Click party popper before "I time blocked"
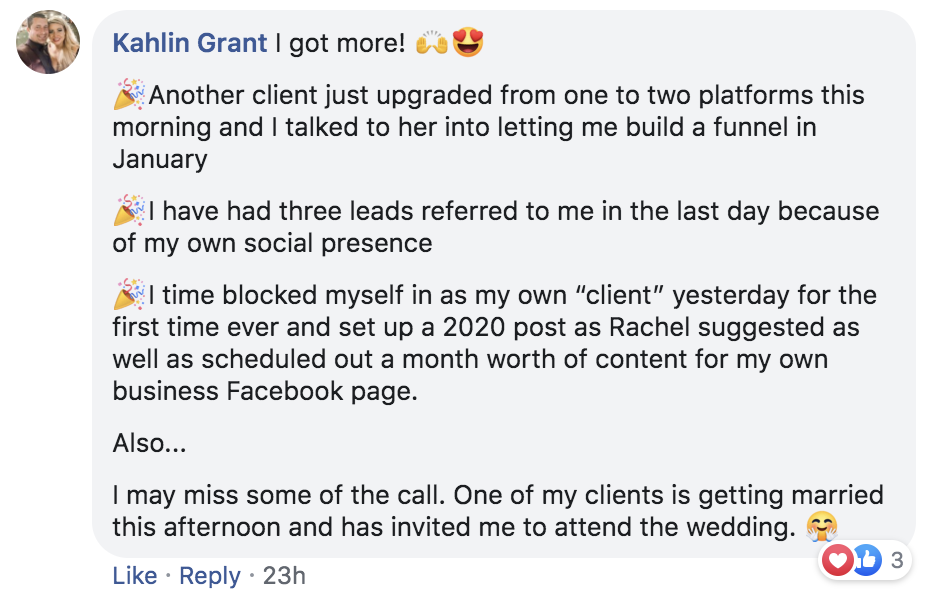The image size is (928, 602). [129, 295]
